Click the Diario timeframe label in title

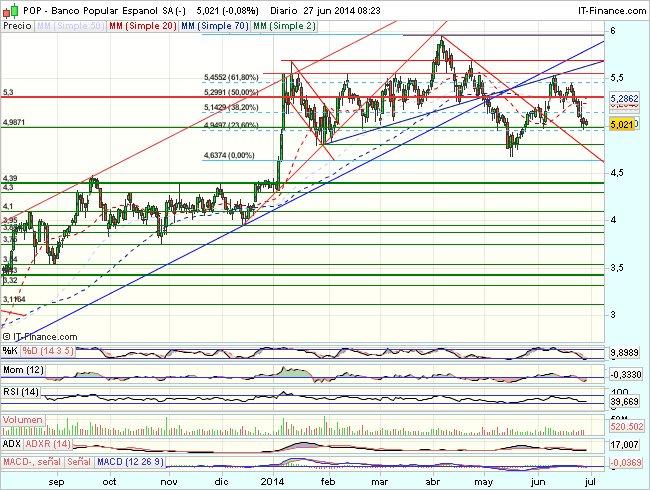287,8
